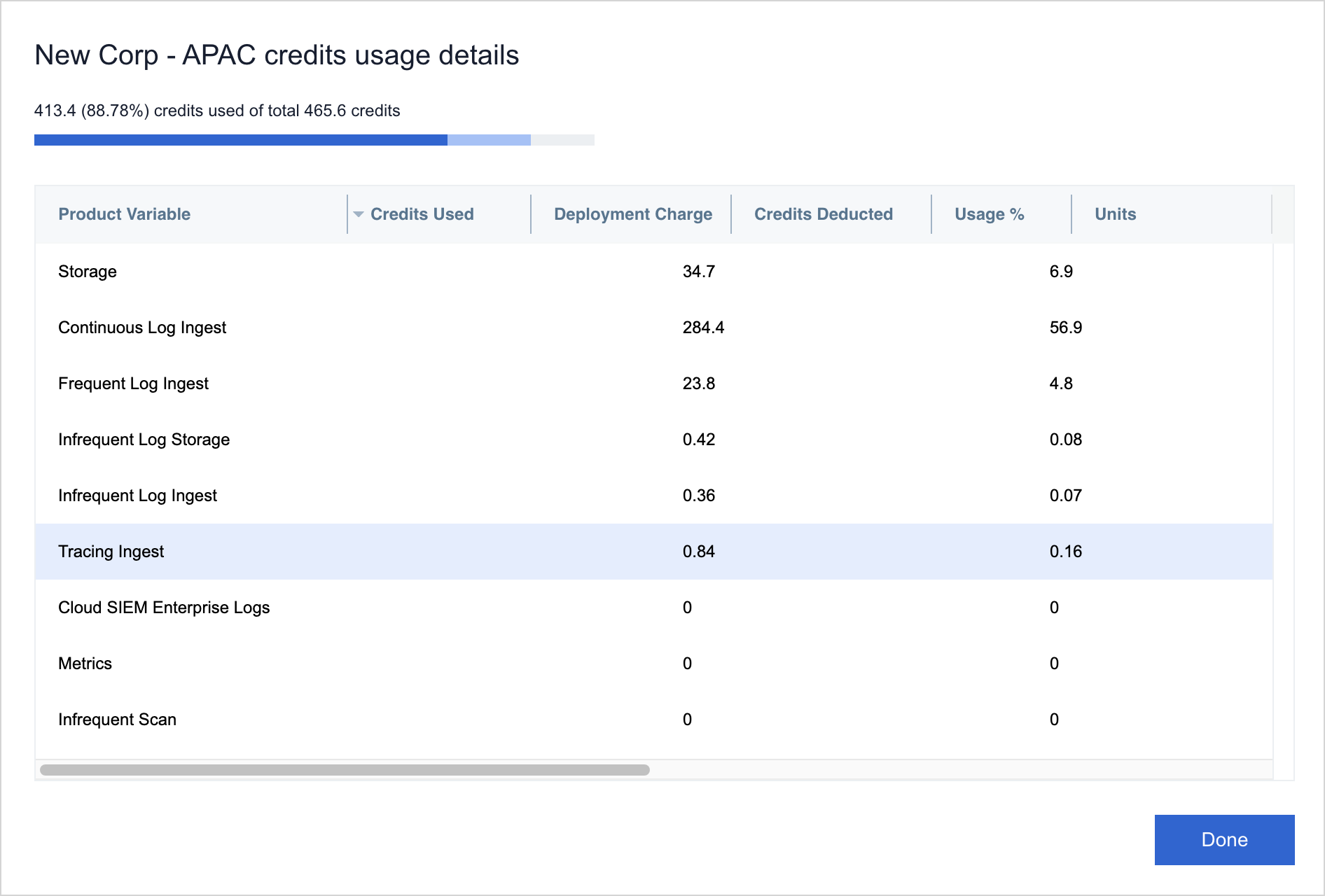The height and width of the screenshot is (896, 1325).
Task: Select the Infrequent Log Storage row
Action: coord(144,440)
